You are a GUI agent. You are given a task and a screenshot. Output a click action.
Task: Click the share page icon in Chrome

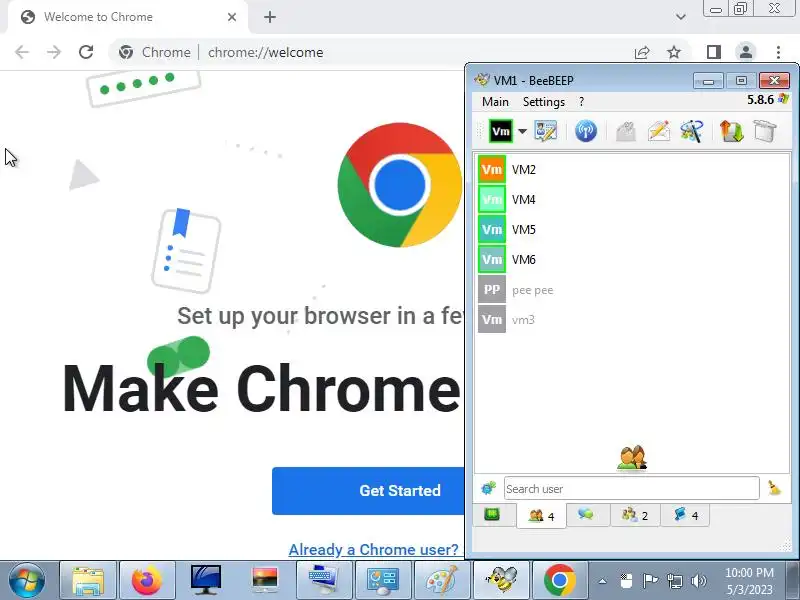(x=642, y=52)
